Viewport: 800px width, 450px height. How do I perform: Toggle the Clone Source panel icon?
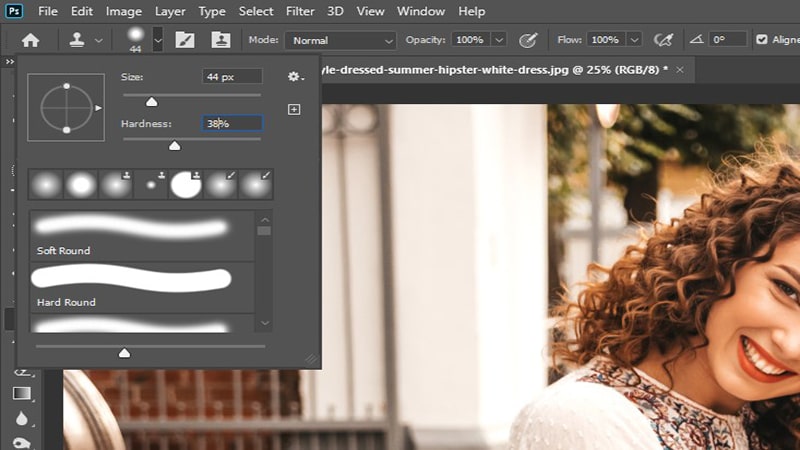coord(220,40)
